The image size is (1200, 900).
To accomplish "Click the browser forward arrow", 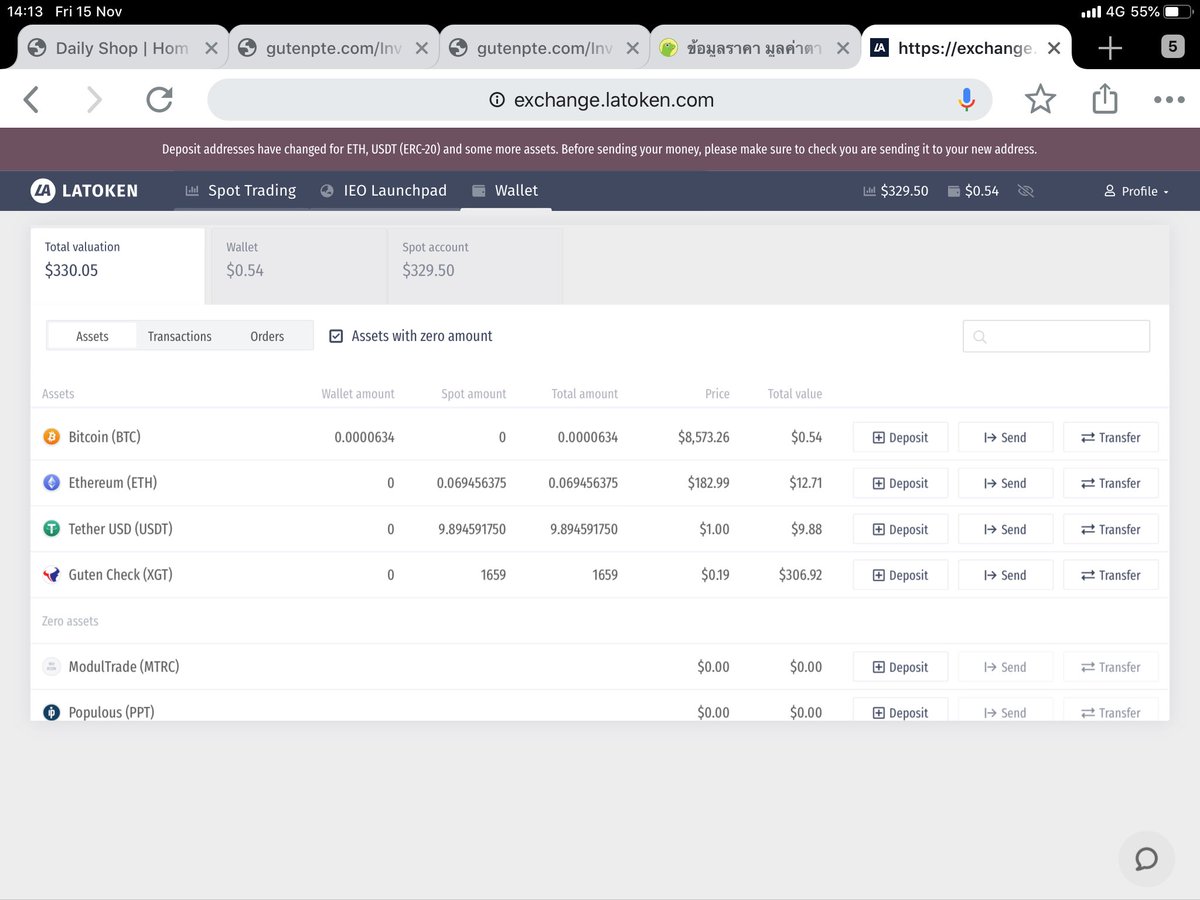I will pos(94,99).
